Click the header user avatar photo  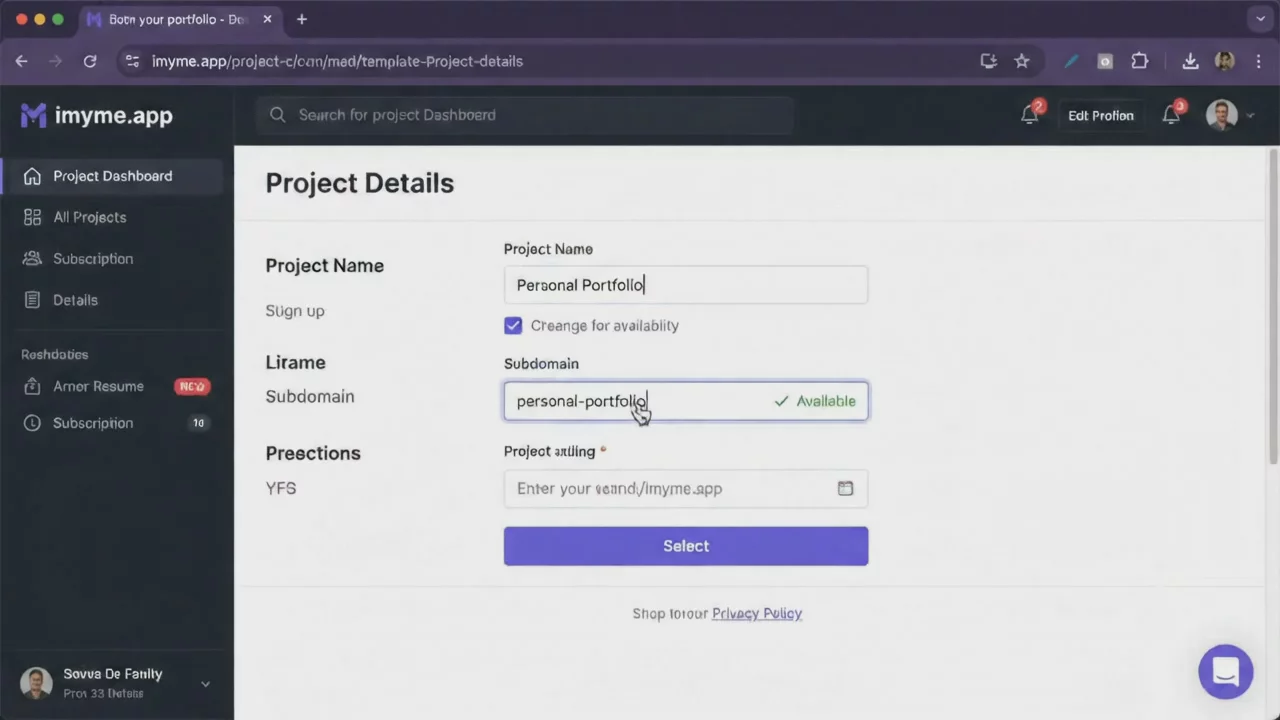pyautogui.click(x=1222, y=115)
